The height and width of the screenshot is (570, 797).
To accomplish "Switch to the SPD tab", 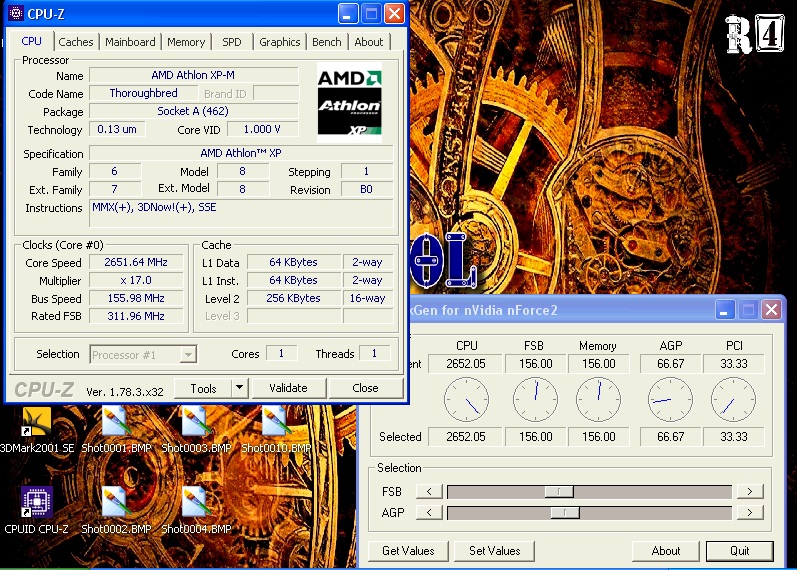I will 232,42.
